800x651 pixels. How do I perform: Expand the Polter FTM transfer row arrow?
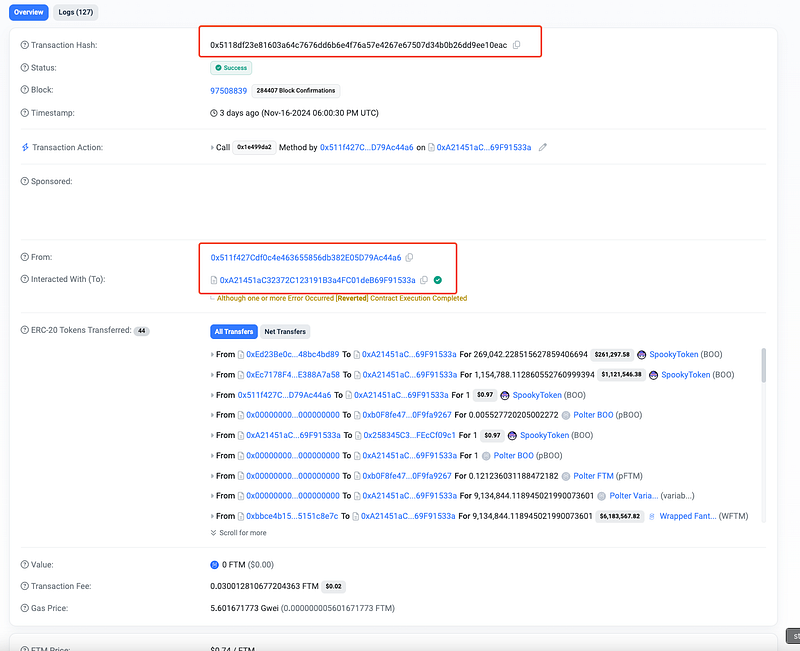click(x=212, y=476)
